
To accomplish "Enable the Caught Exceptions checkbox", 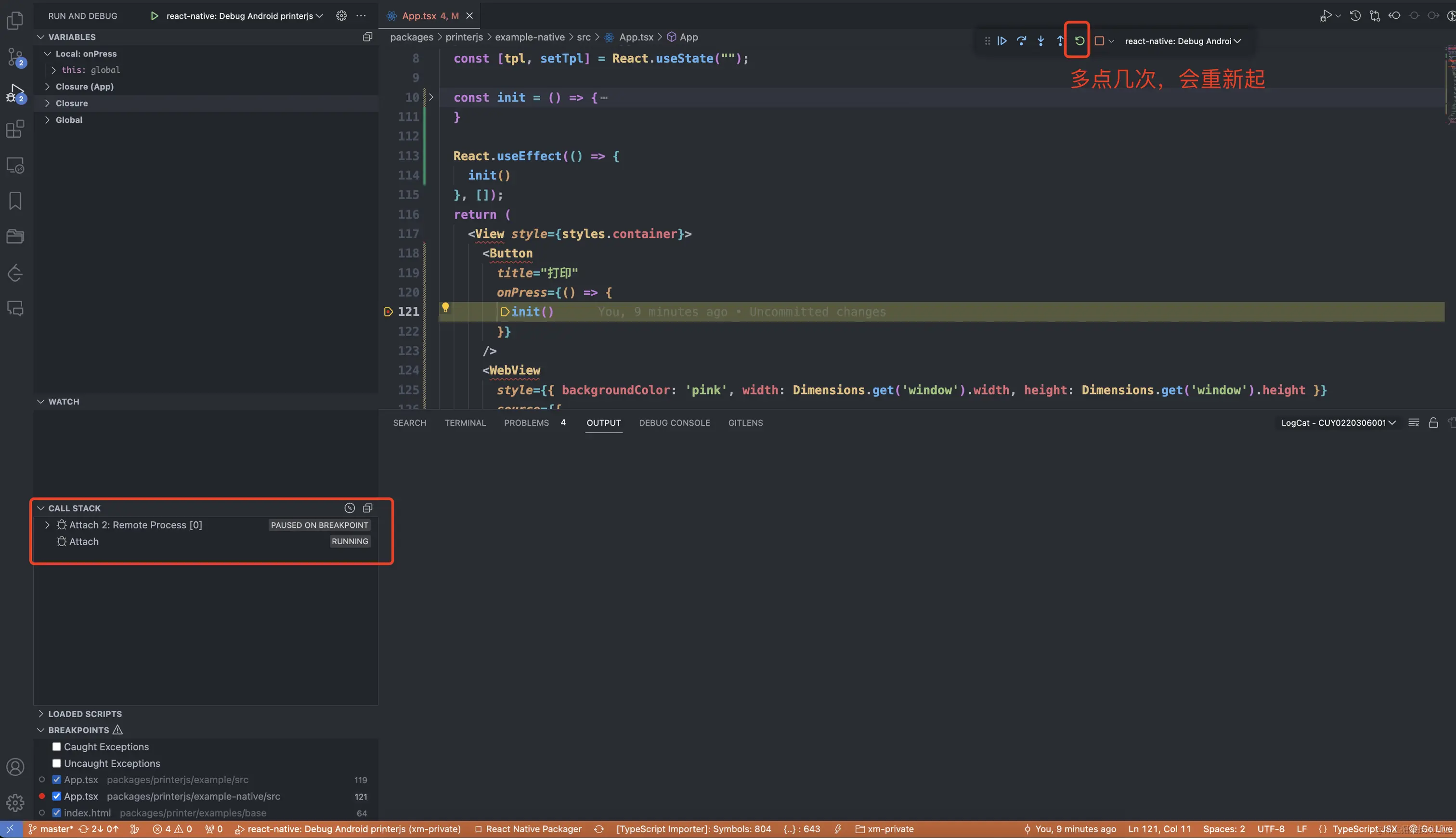I will (x=56, y=746).
